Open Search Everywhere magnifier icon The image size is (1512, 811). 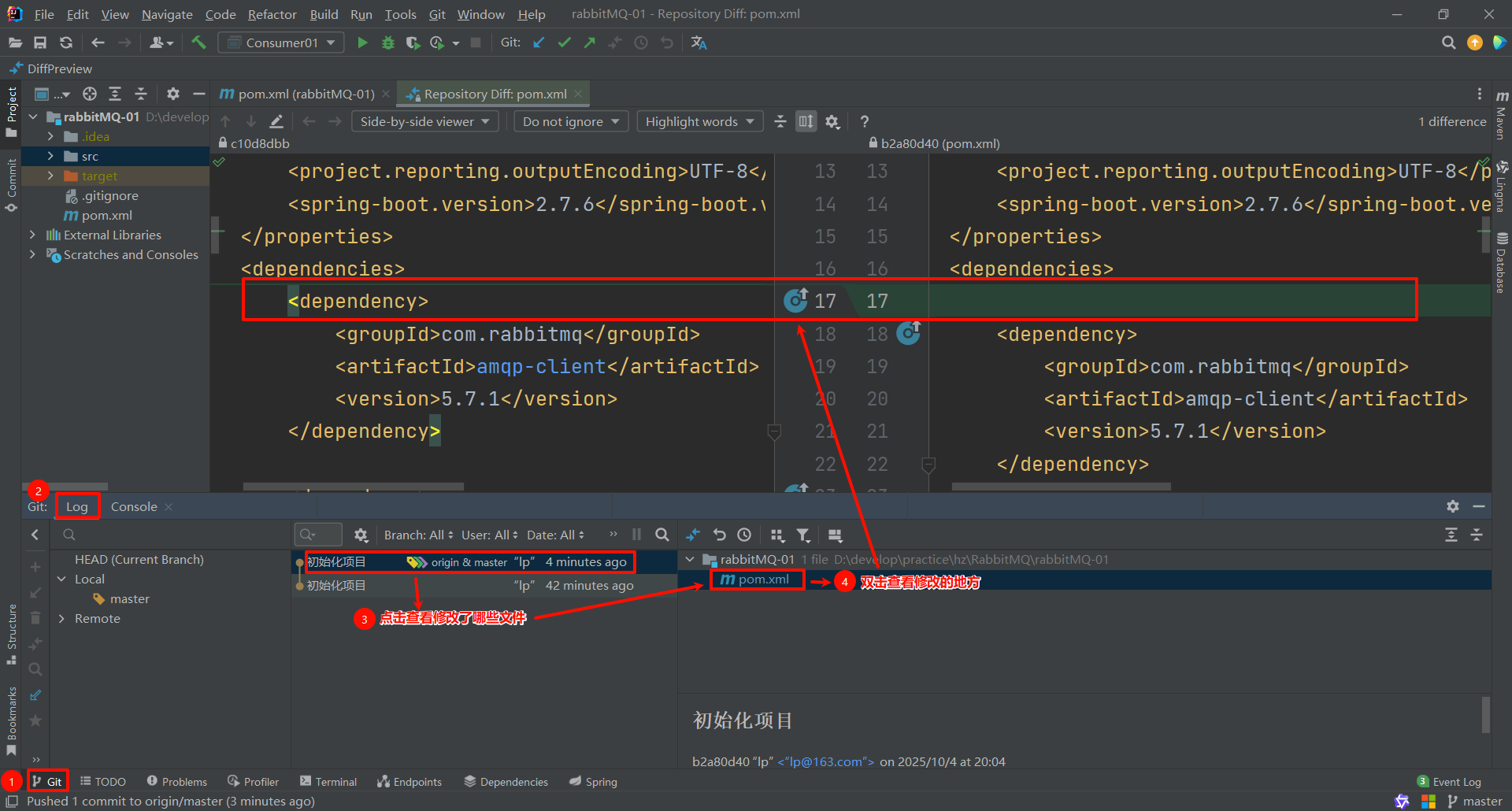1448,43
